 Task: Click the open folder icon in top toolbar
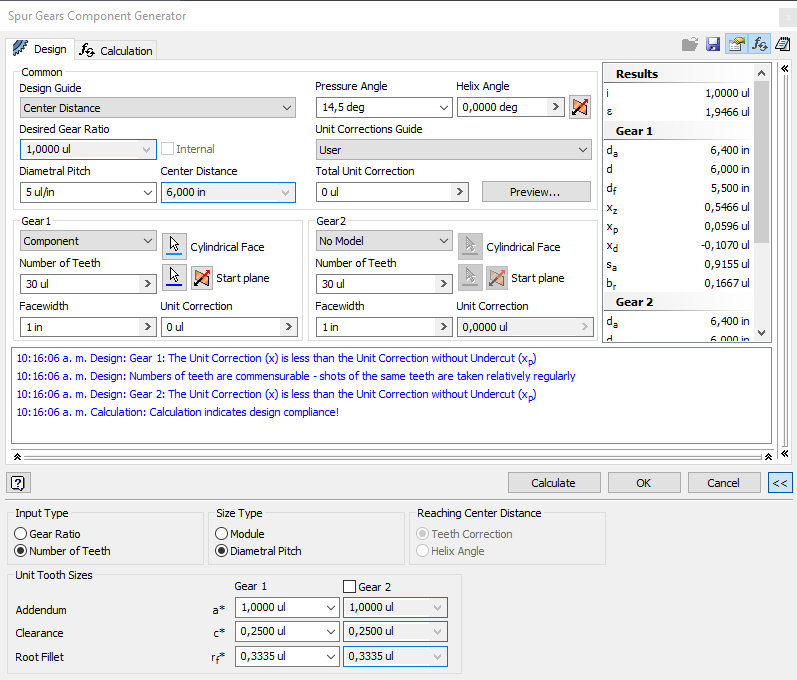click(690, 45)
